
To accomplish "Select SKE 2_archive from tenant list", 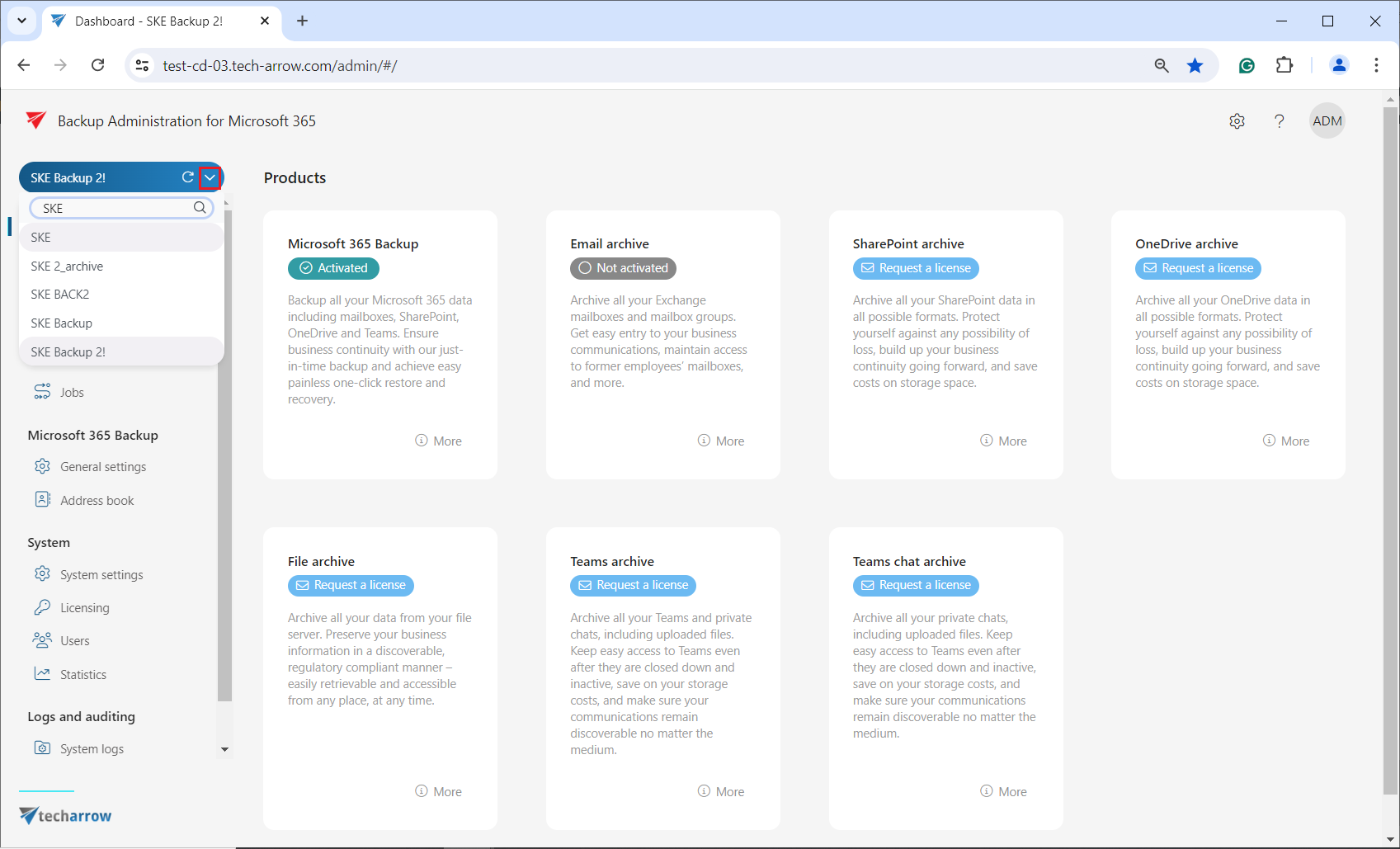I will pyautogui.click(x=67, y=266).
